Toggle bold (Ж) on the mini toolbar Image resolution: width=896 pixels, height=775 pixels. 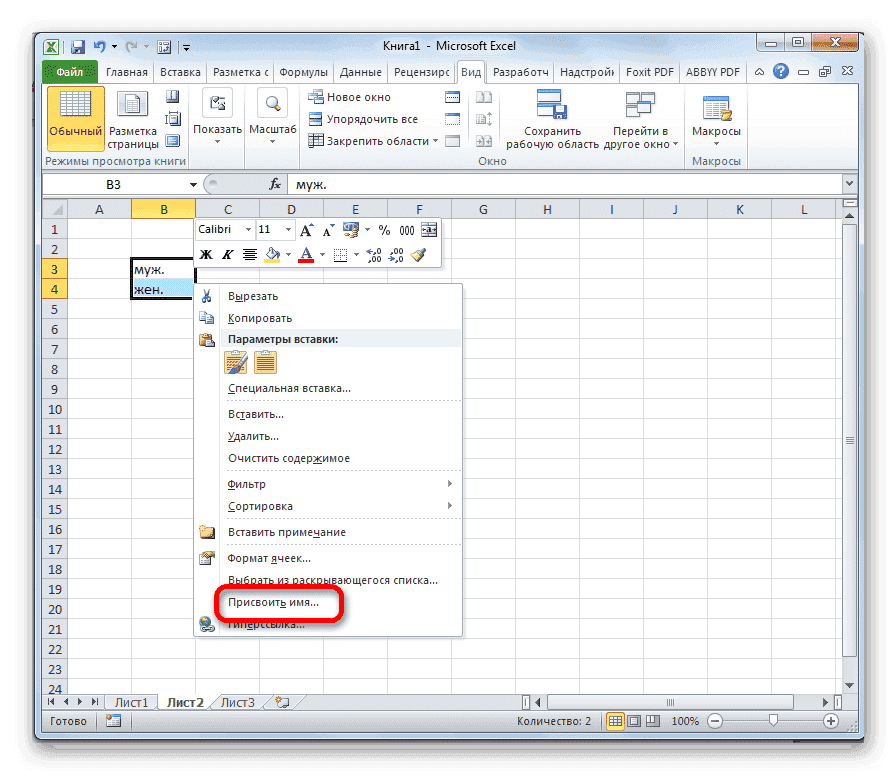pyautogui.click(x=206, y=253)
